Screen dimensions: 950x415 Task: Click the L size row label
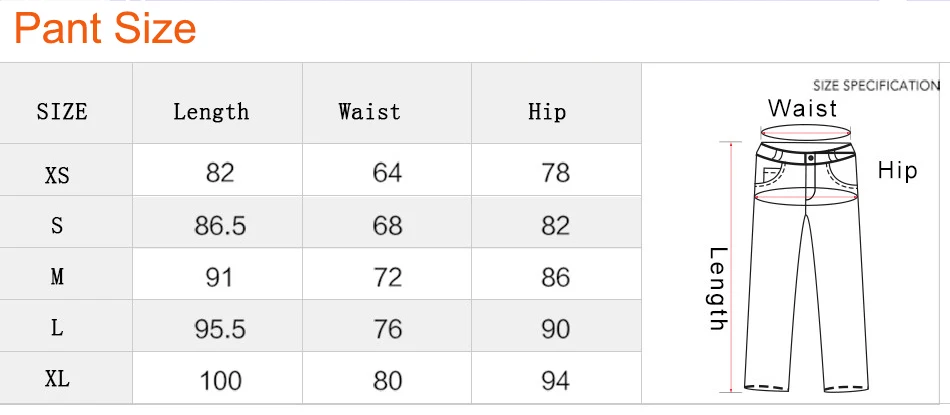(57, 328)
